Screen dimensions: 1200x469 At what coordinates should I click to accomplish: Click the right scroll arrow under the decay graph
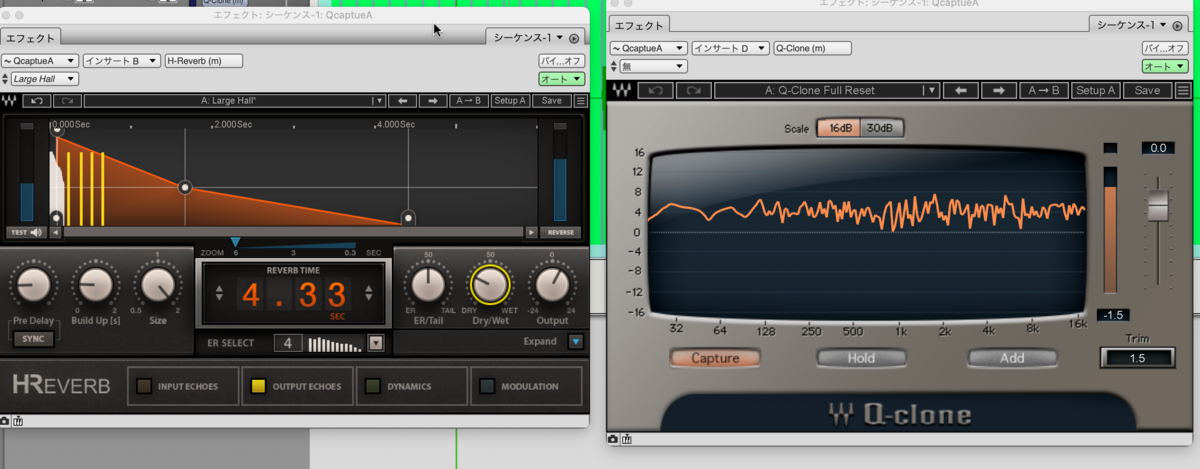click(532, 232)
